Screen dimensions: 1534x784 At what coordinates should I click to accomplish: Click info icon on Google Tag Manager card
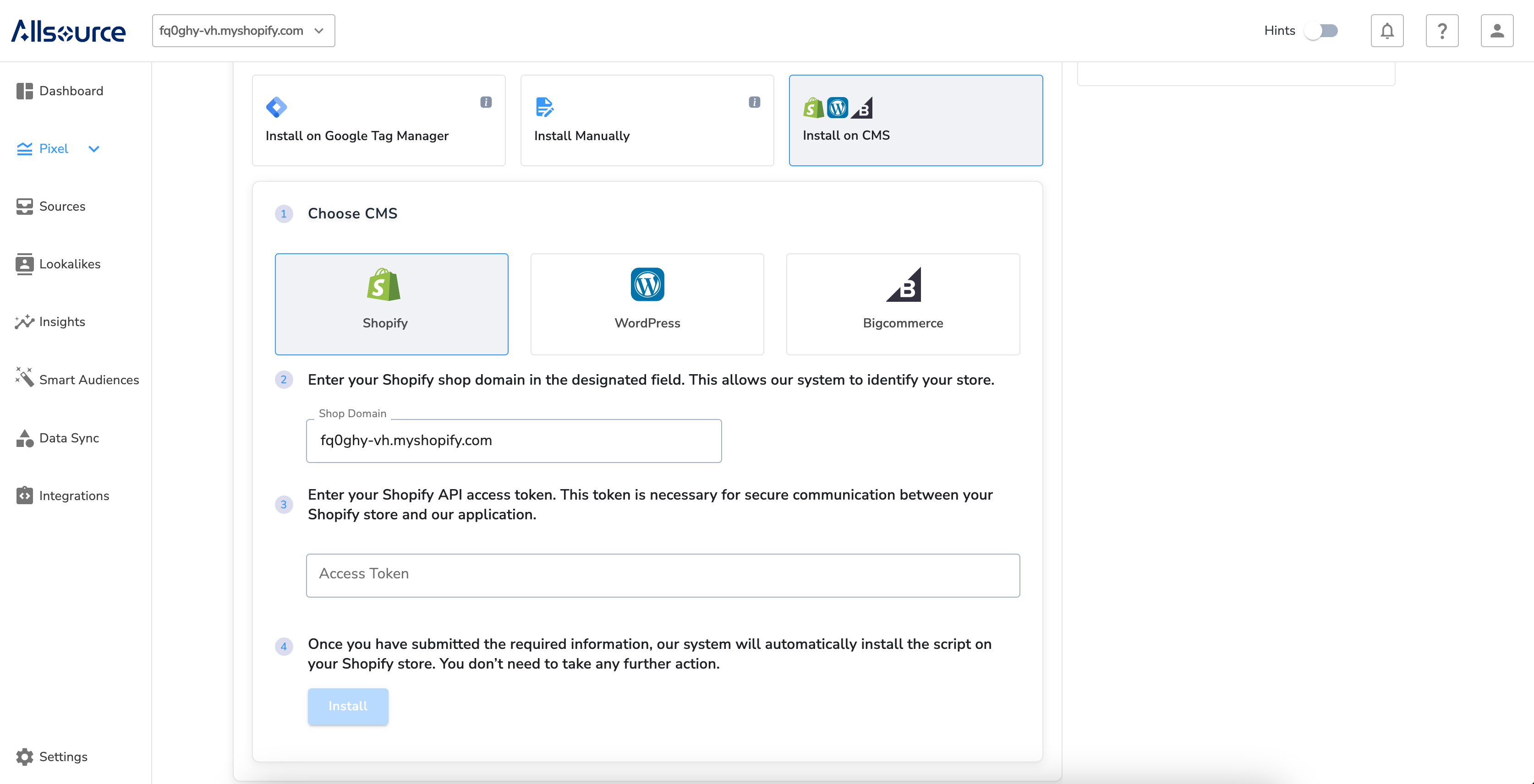click(486, 103)
